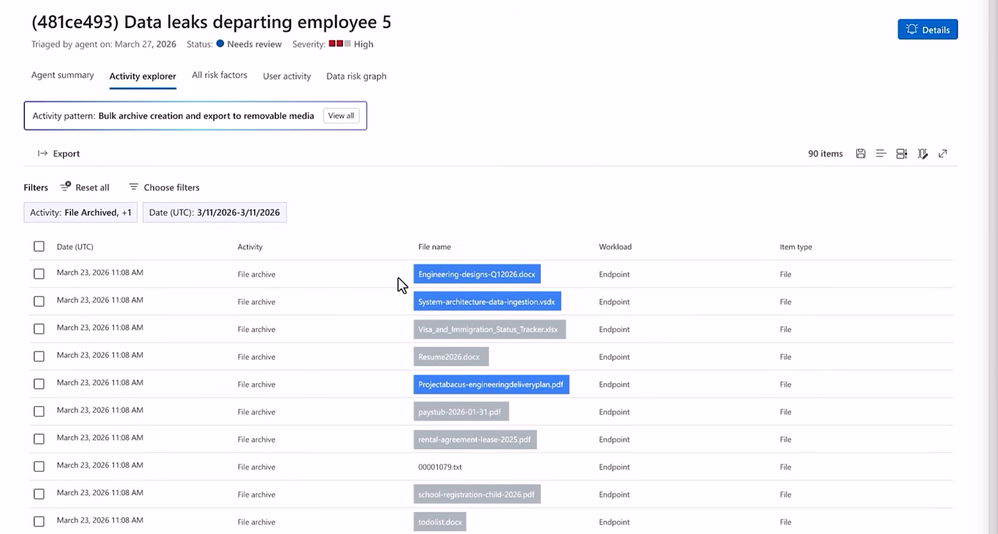Click File item type in the todolist.docx row
The height and width of the screenshot is (534, 998).
pyautogui.click(x=785, y=522)
